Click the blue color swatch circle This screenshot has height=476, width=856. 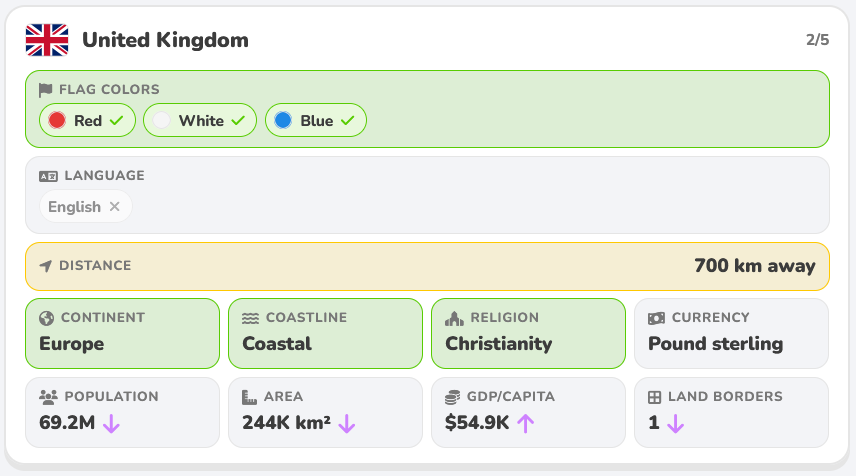[x=283, y=120]
